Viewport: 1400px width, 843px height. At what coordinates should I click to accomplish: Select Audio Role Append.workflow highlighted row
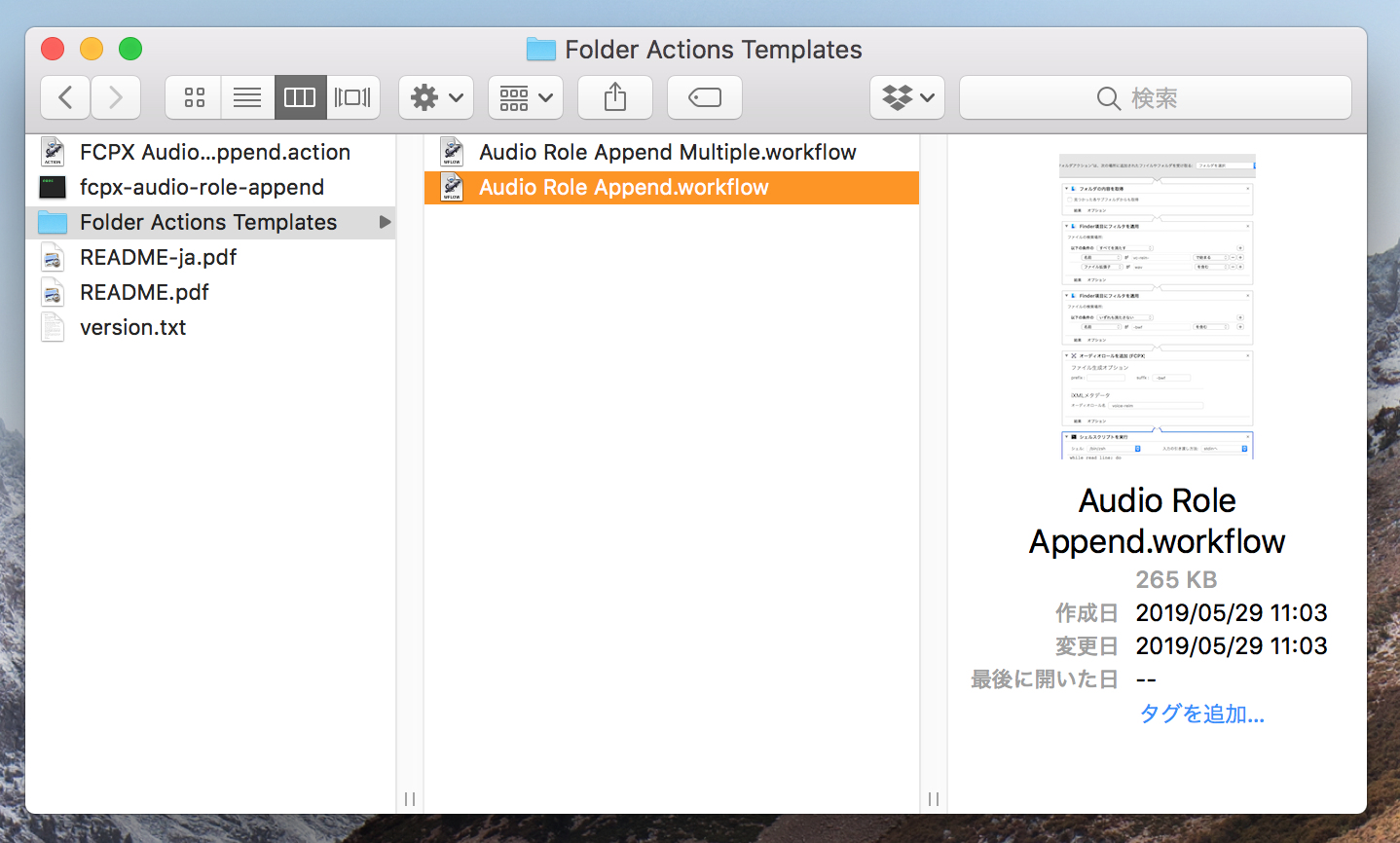[672, 187]
